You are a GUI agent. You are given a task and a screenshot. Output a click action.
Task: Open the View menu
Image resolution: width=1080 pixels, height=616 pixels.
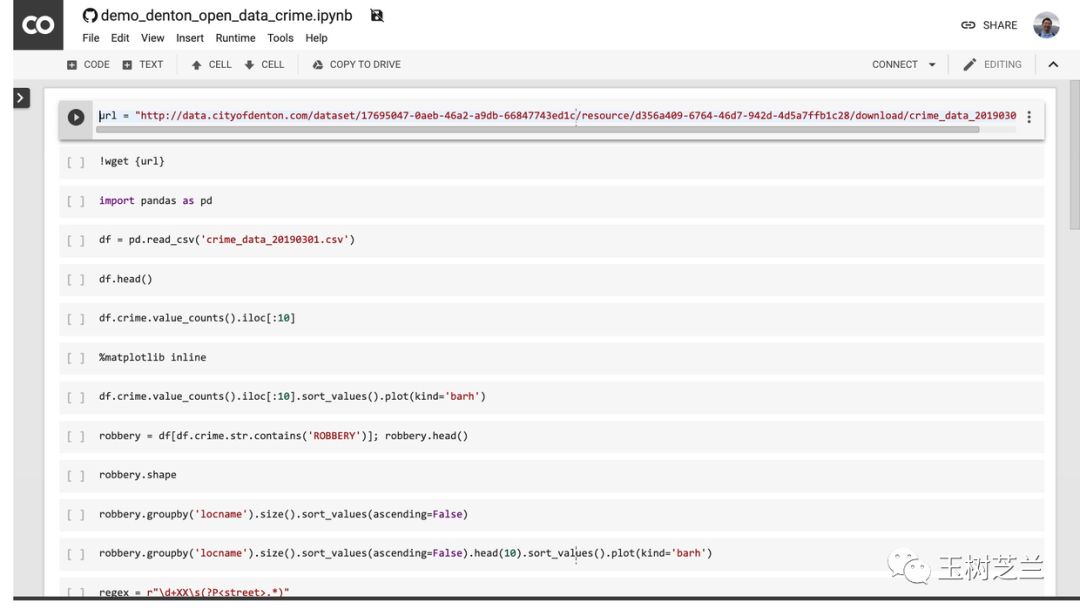coord(152,38)
